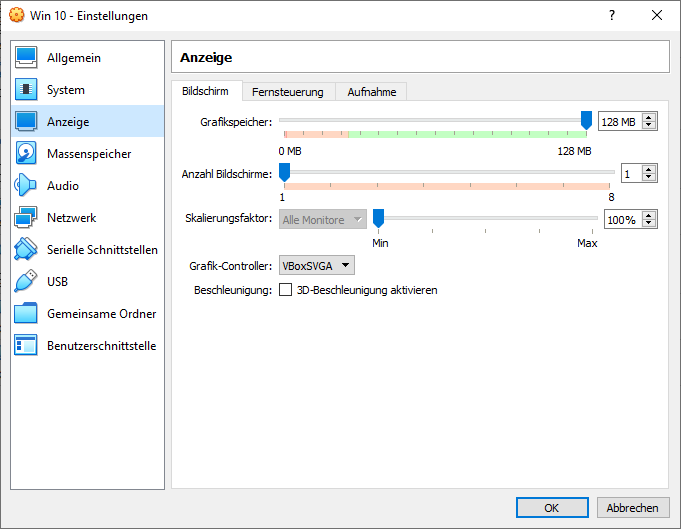
Task: Cancel with the Abbrechen button
Action: pyautogui.click(x=633, y=508)
